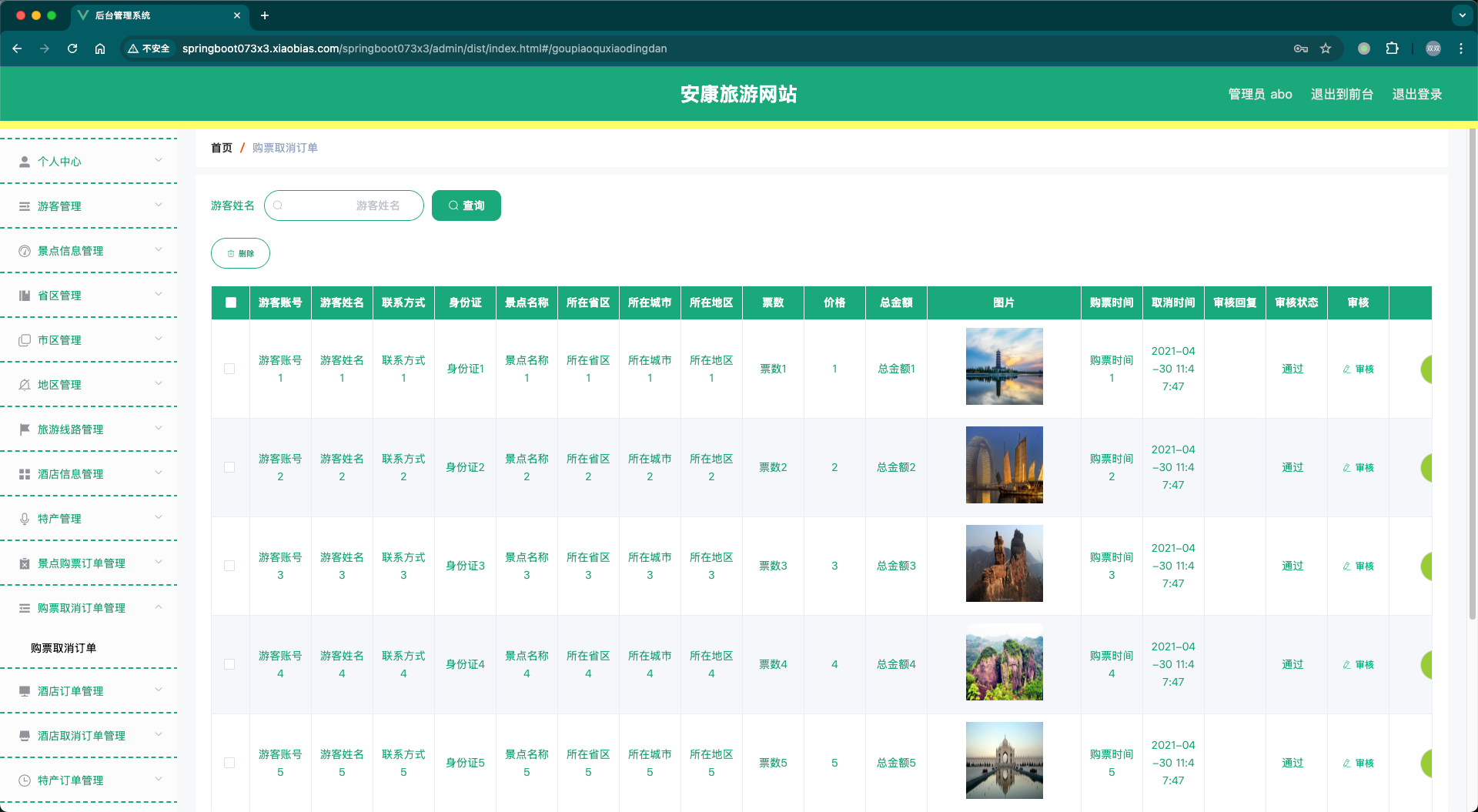
Task: Check the row checkbox for 游客账号5
Action: [229, 763]
